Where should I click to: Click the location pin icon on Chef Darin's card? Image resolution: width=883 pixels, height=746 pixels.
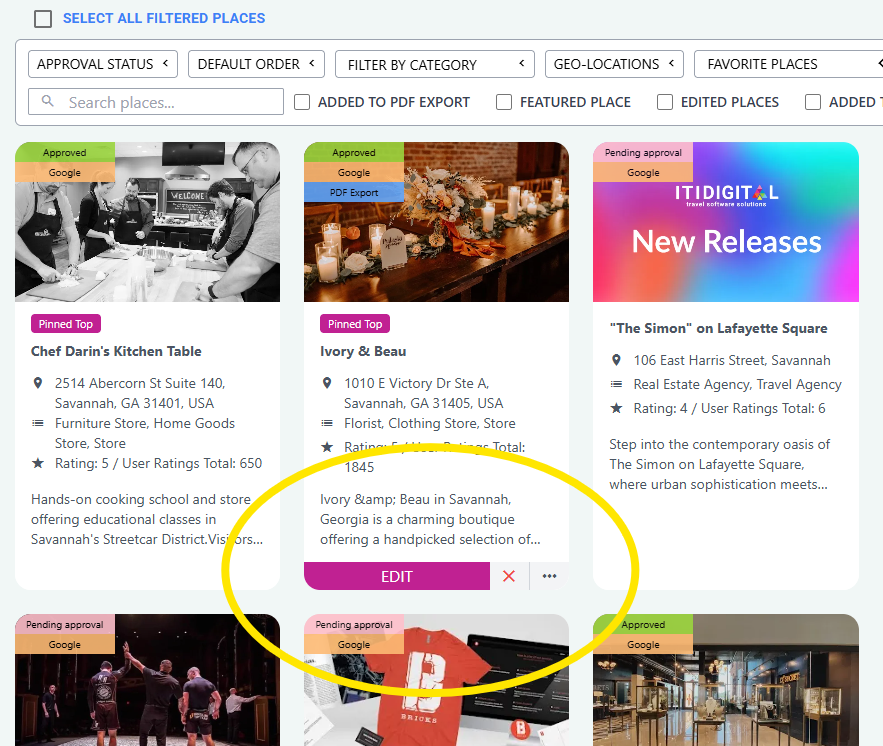coord(38,383)
